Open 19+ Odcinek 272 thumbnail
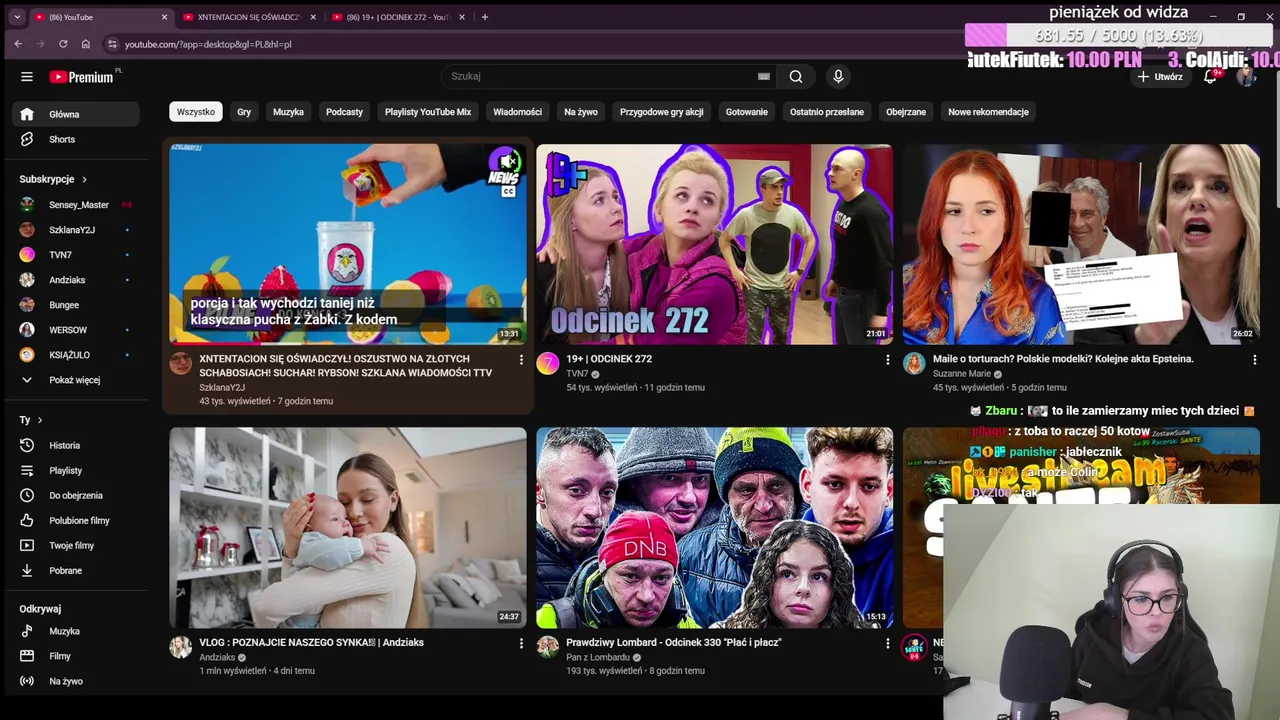 (714, 244)
